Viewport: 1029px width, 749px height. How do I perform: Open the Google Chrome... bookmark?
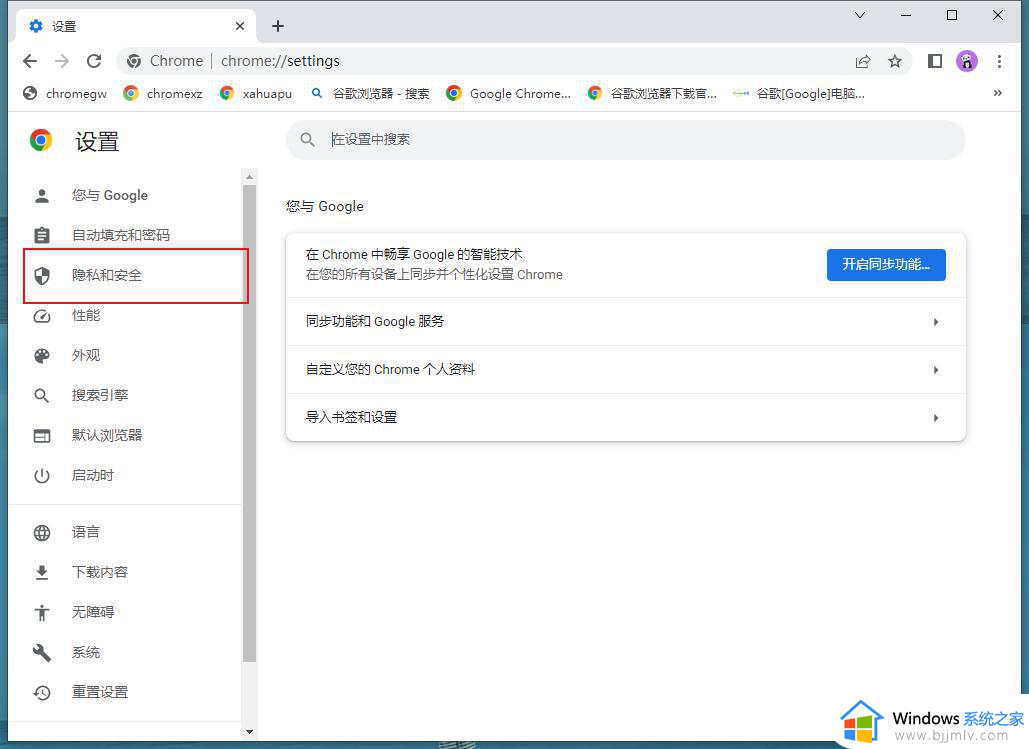(x=508, y=93)
